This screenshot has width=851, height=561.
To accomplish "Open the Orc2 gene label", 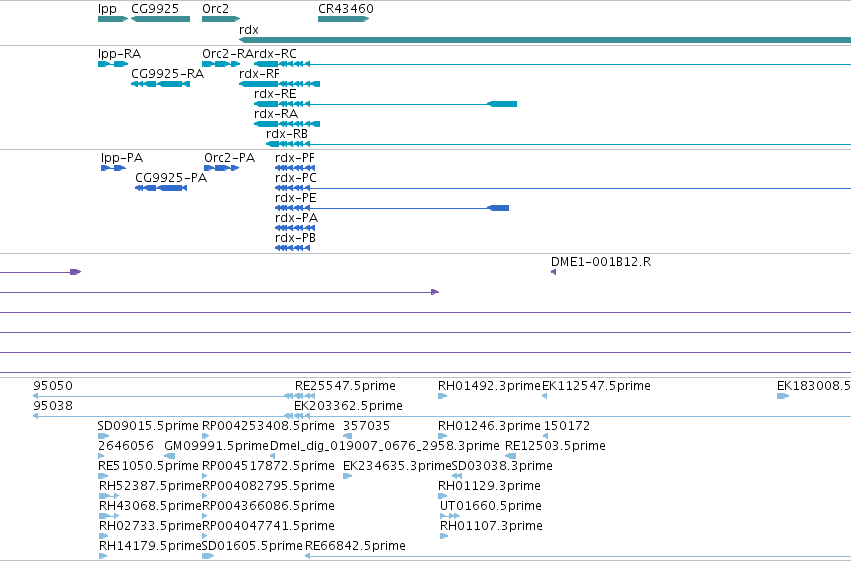I will 215,9.
